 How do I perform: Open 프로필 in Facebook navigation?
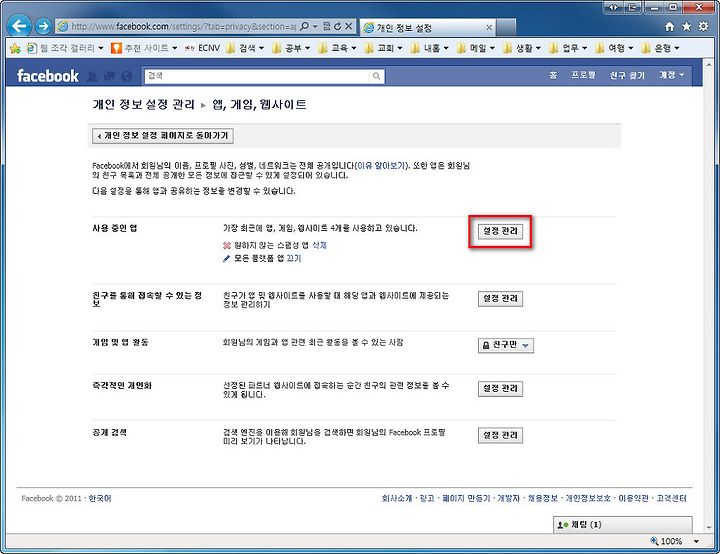coord(583,75)
